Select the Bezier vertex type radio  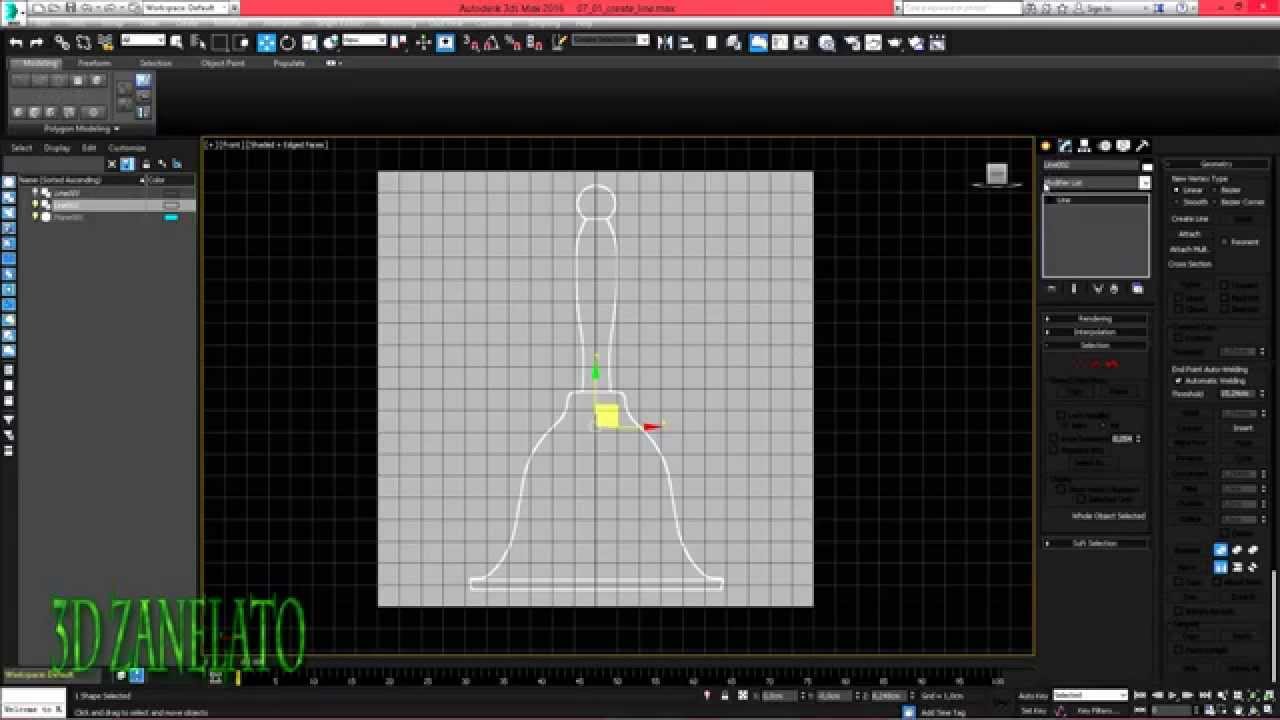[x=1215, y=190]
